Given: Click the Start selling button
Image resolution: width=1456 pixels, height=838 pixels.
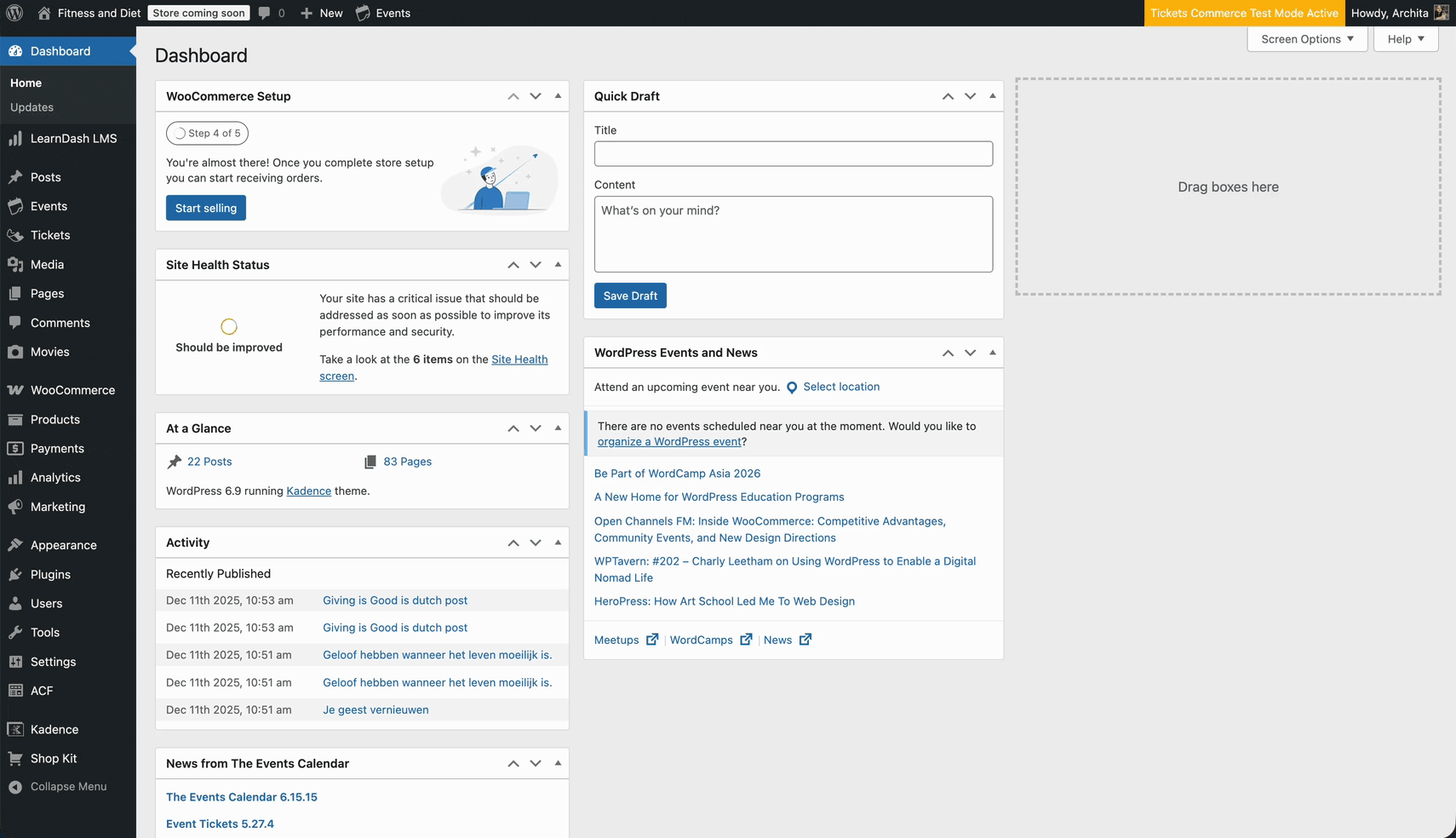Looking at the screenshot, I should click(206, 208).
